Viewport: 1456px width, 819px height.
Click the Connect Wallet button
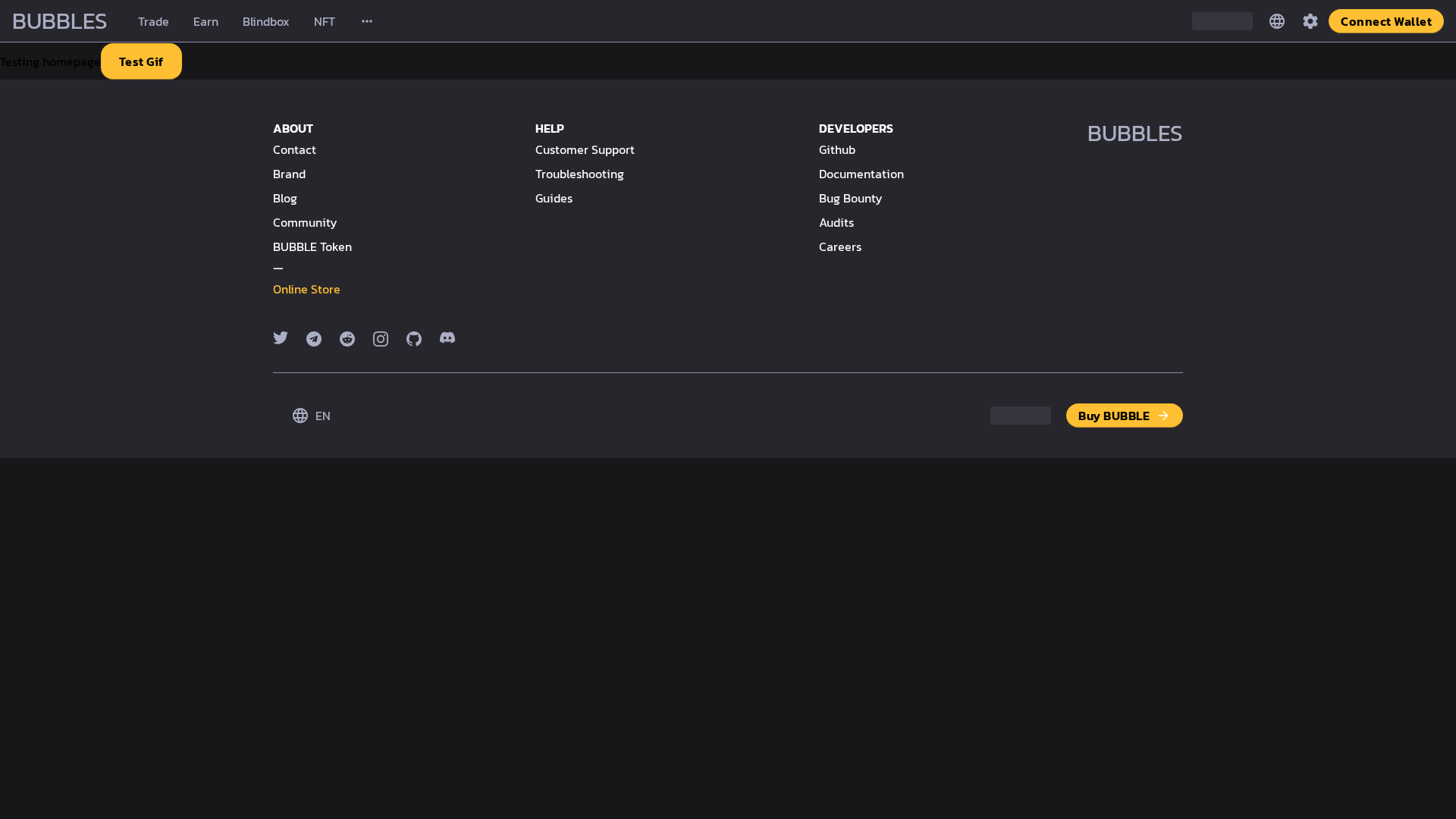pos(1385,21)
